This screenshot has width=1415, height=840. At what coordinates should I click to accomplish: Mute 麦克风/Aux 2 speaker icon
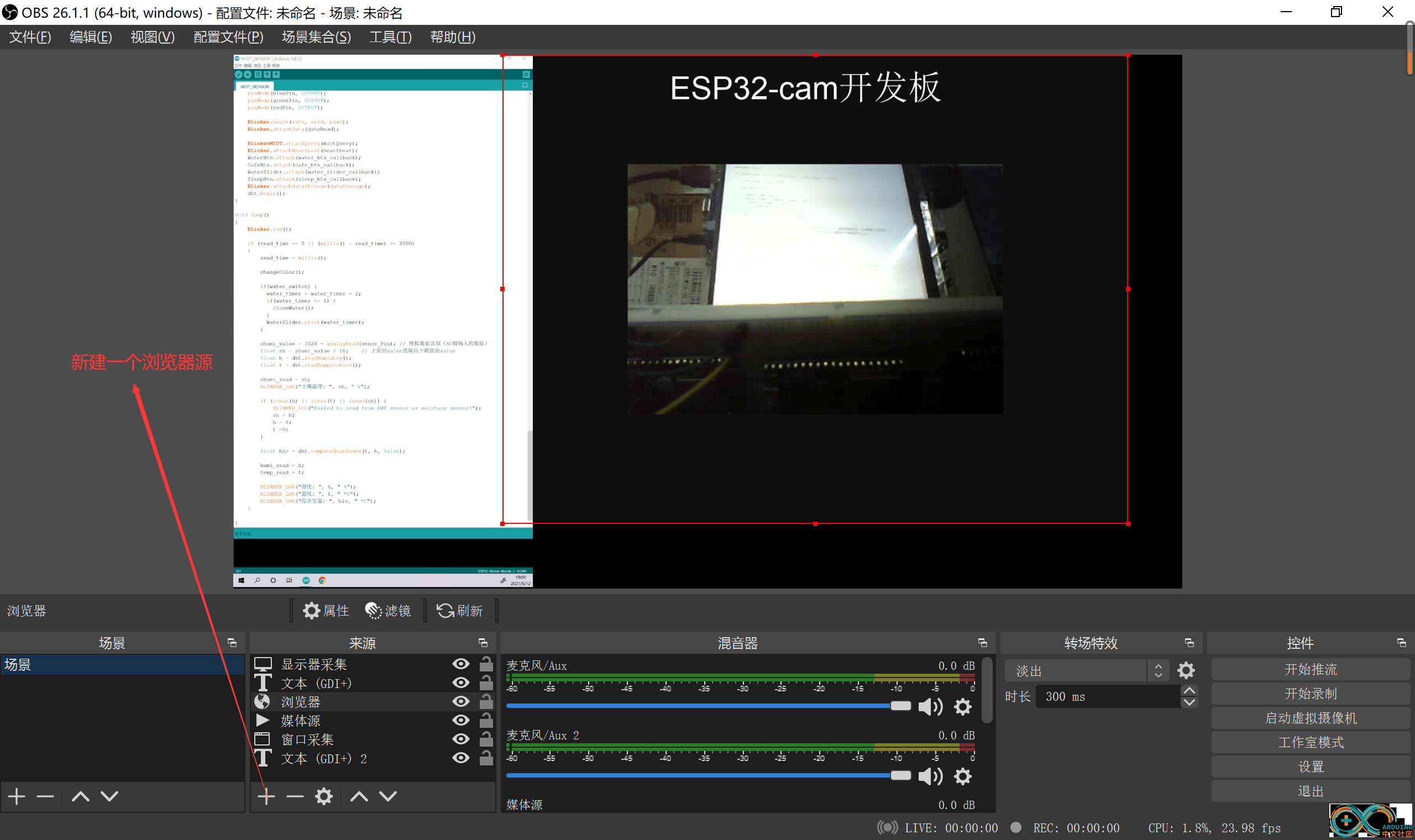(930, 776)
